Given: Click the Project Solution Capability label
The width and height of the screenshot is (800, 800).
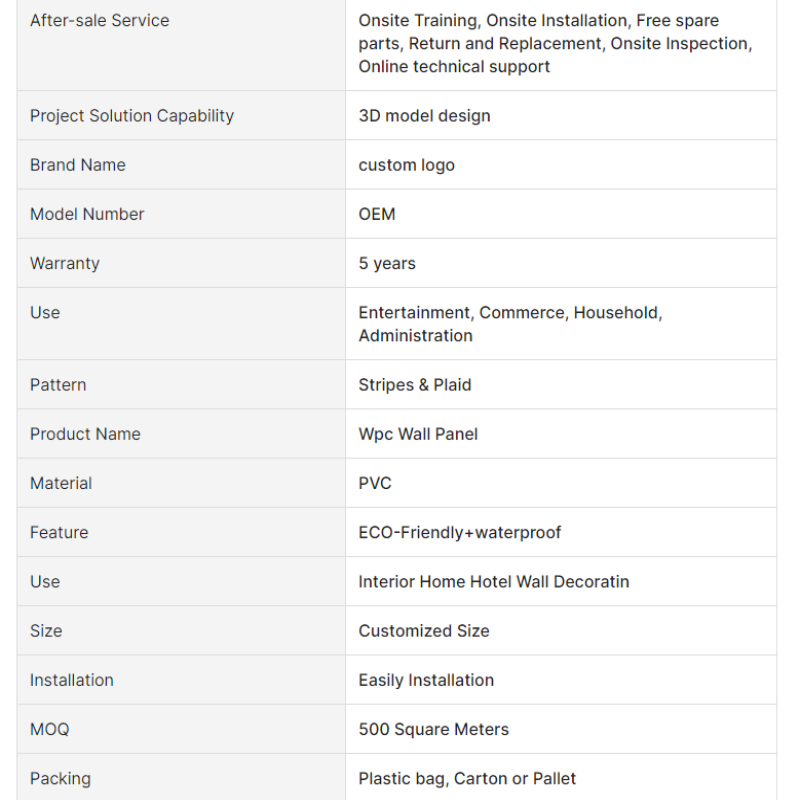Looking at the screenshot, I should pos(132,116).
